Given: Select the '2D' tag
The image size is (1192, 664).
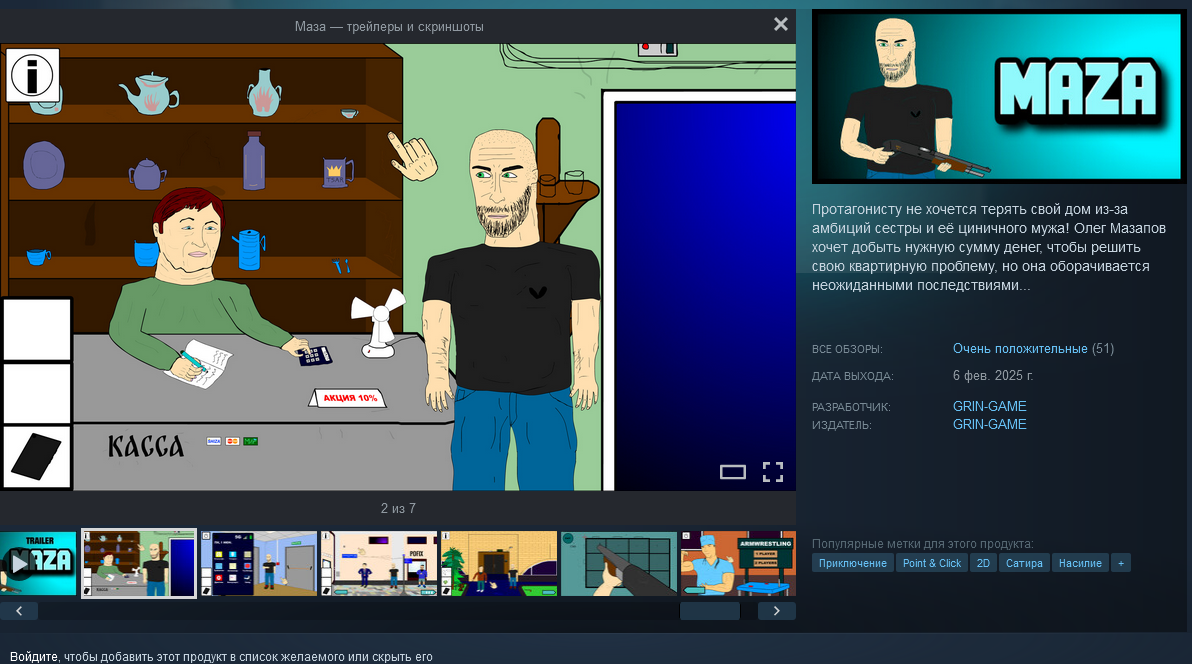Looking at the screenshot, I should (983, 563).
